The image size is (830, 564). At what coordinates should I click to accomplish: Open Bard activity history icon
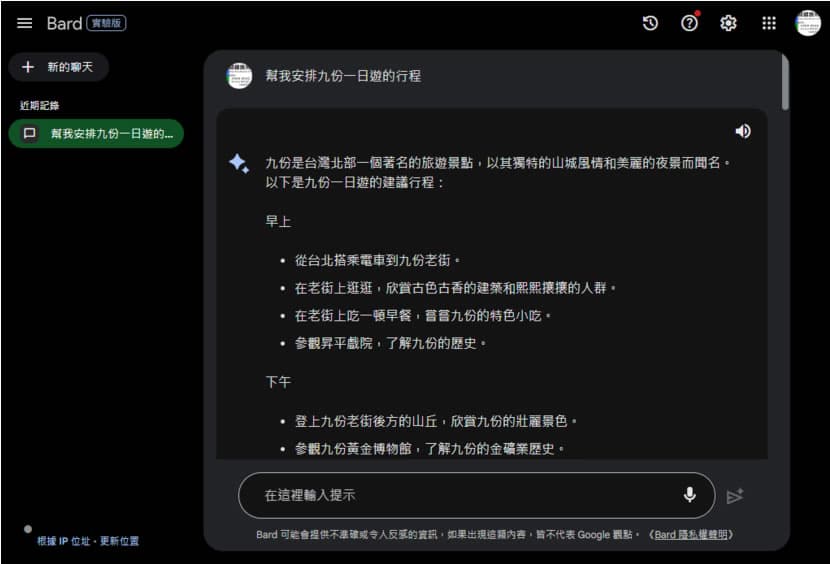650,23
